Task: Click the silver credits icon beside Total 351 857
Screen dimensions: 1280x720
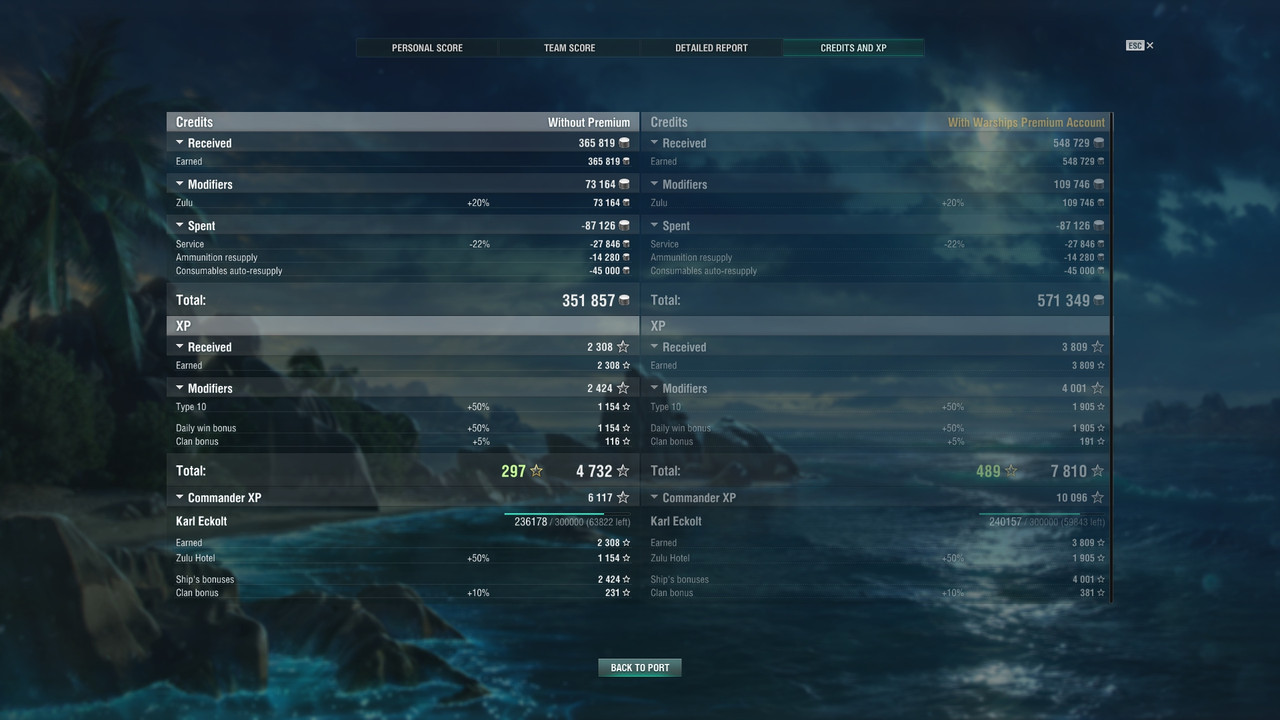Action: pos(624,301)
